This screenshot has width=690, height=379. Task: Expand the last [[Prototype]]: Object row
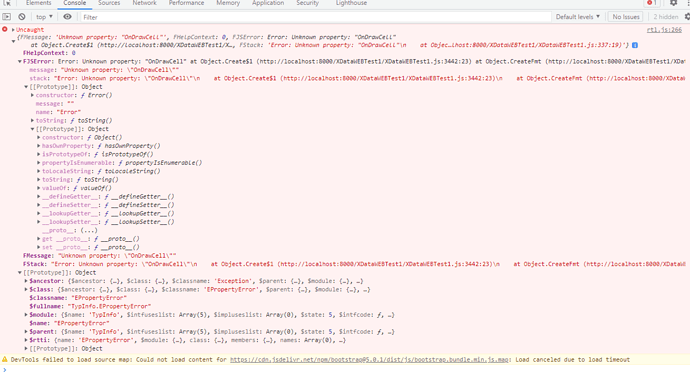(x=26, y=348)
